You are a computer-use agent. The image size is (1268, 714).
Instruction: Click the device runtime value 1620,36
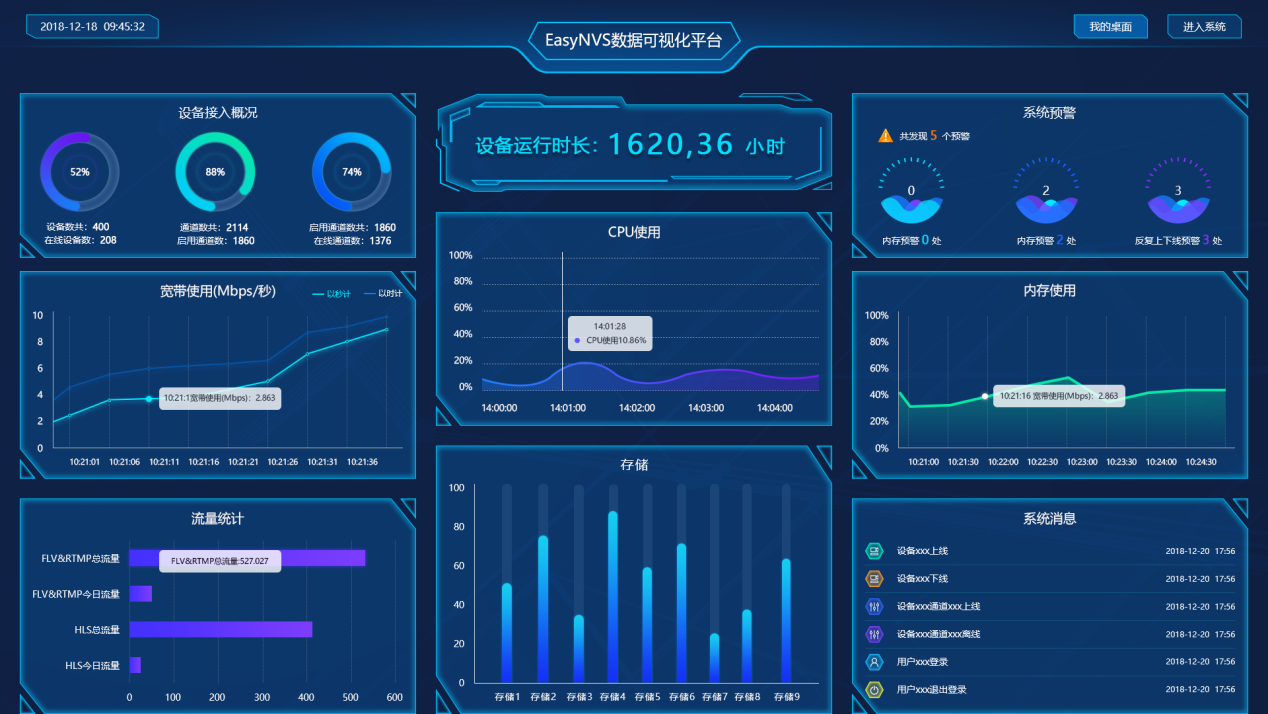(671, 145)
